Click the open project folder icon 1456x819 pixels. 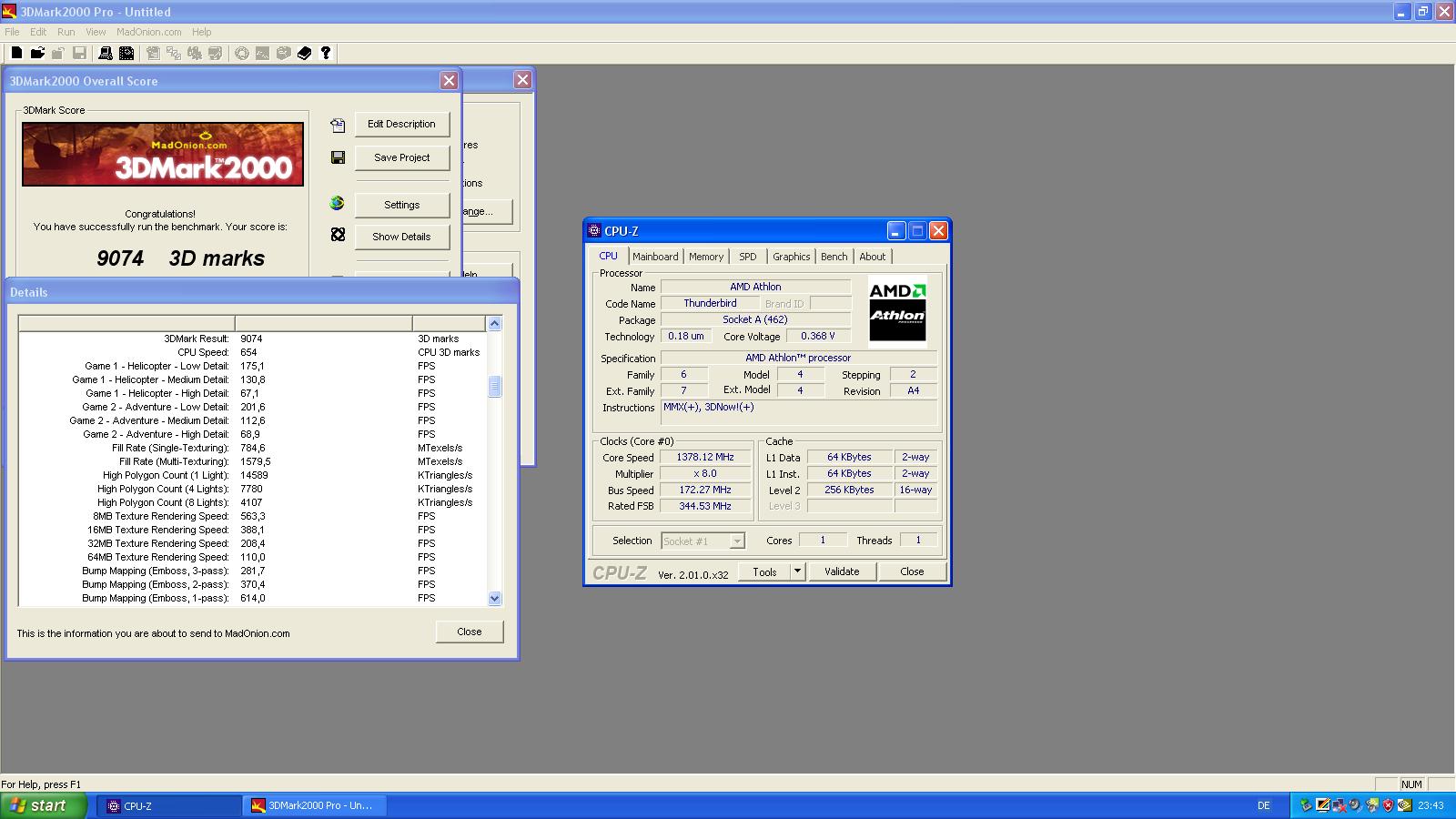pos(37,54)
